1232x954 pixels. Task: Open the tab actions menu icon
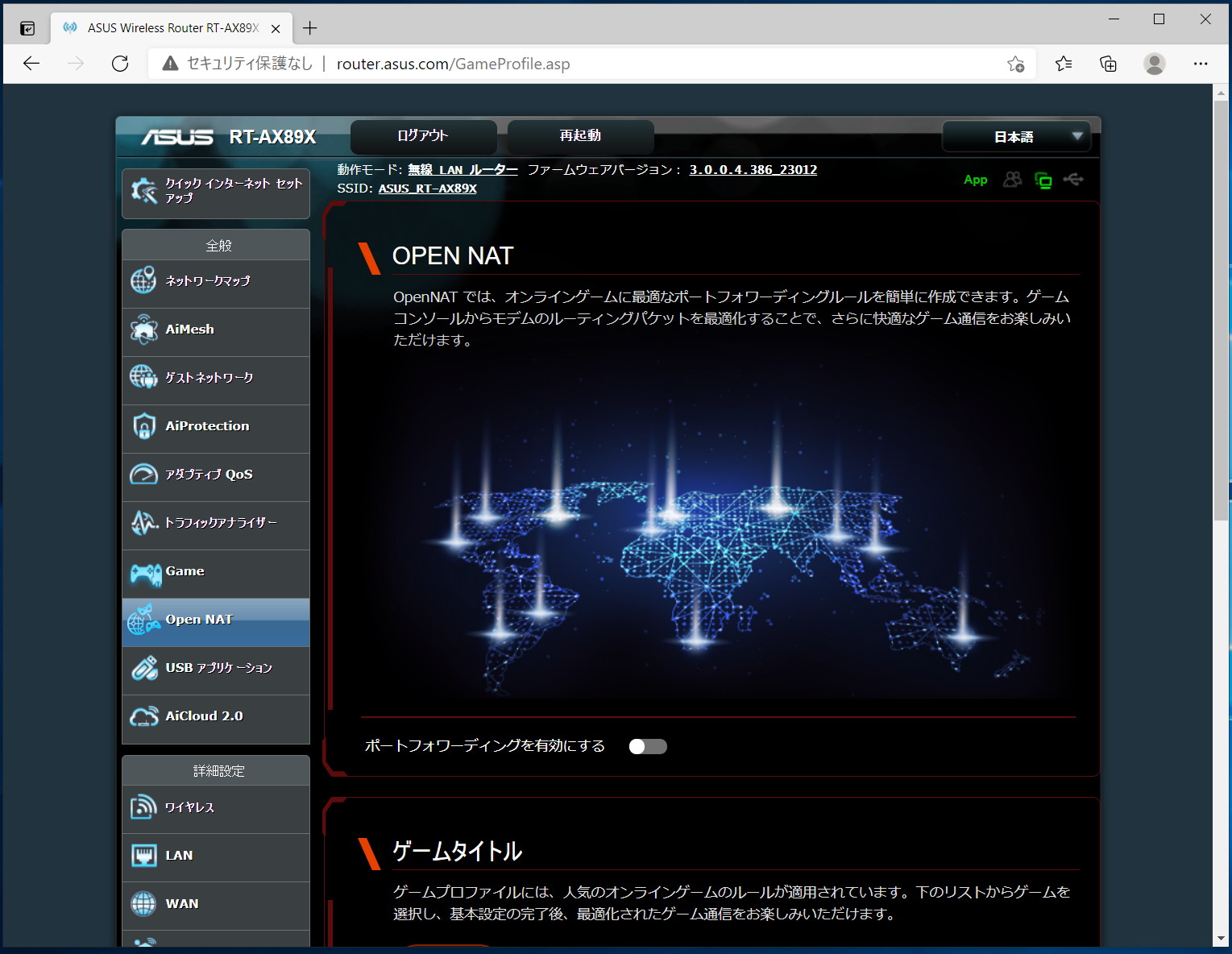27,28
